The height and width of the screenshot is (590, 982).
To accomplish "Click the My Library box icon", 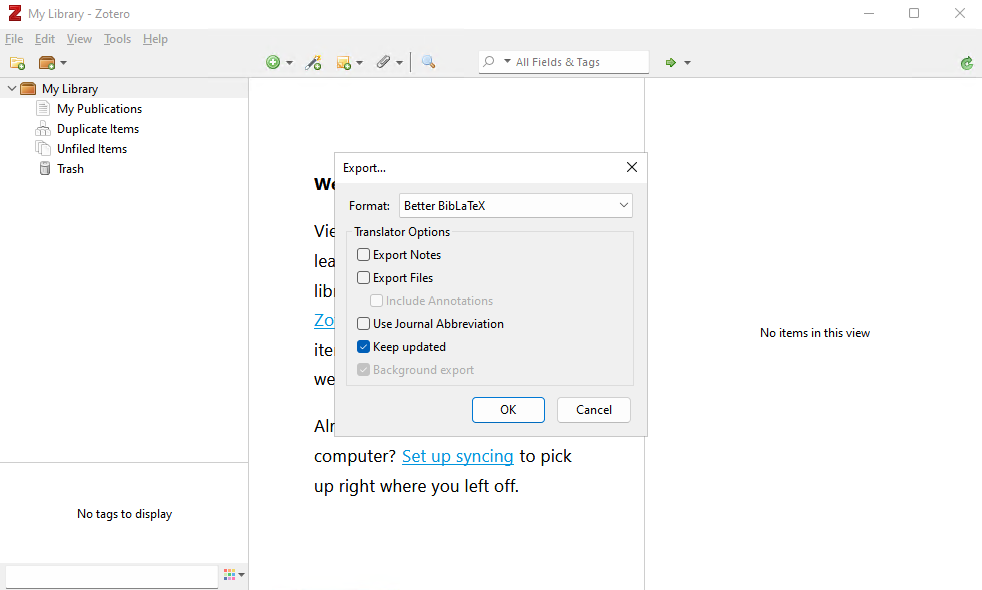I will (28, 88).
